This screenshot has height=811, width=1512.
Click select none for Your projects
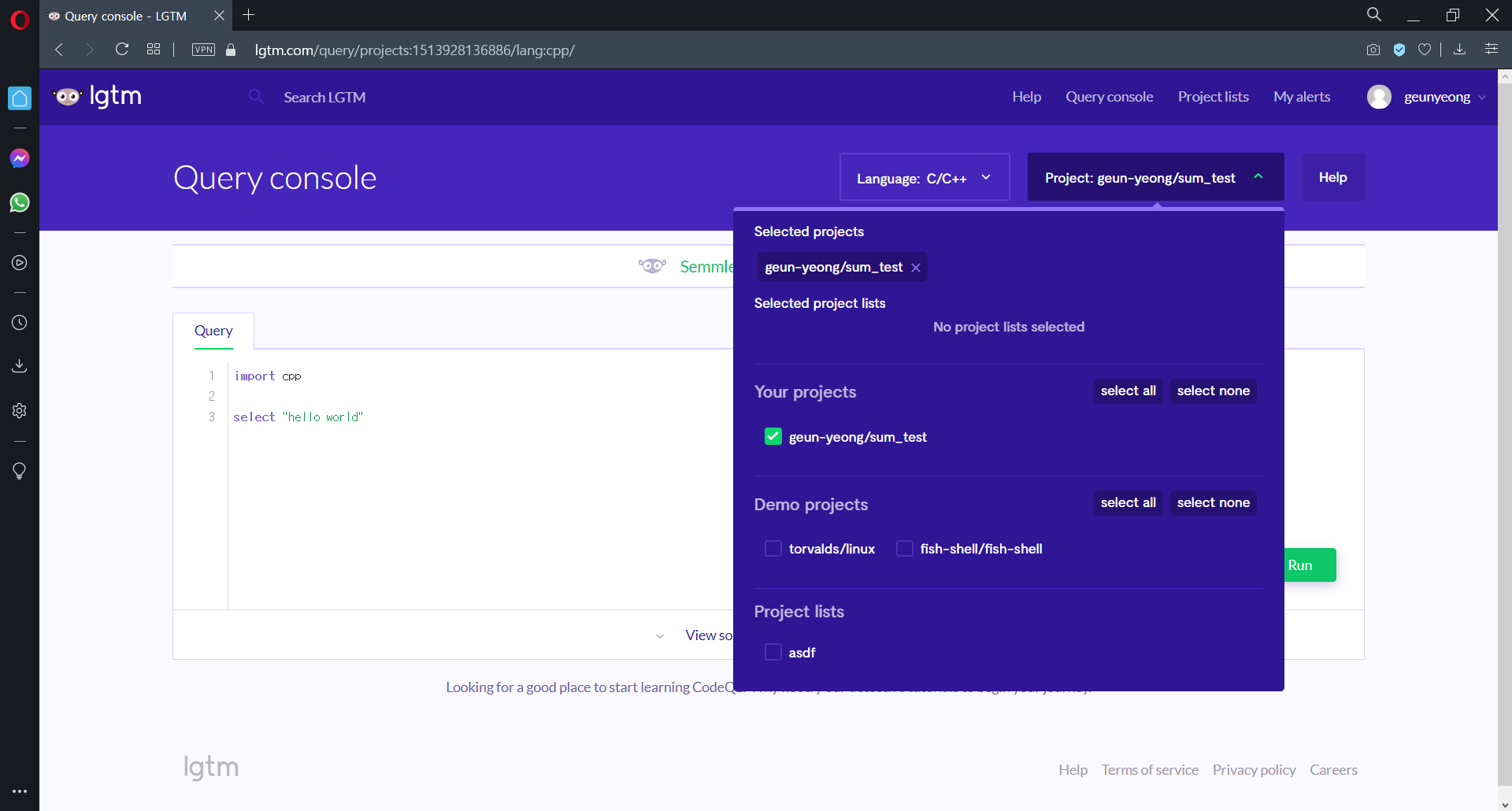[x=1213, y=391]
